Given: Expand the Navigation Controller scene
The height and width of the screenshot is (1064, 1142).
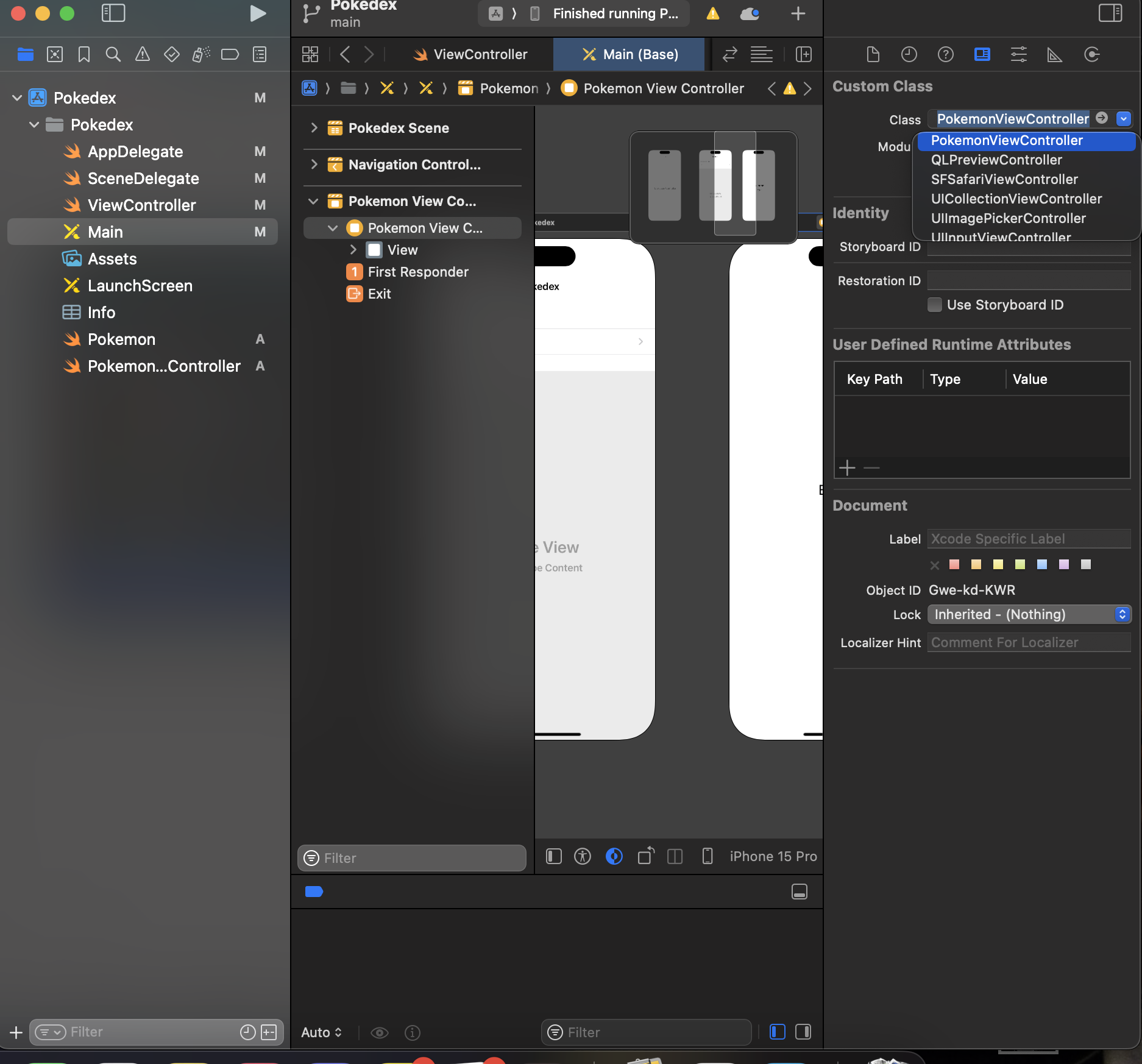Looking at the screenshot, I should pyautogui.click(x=314, y=164).
